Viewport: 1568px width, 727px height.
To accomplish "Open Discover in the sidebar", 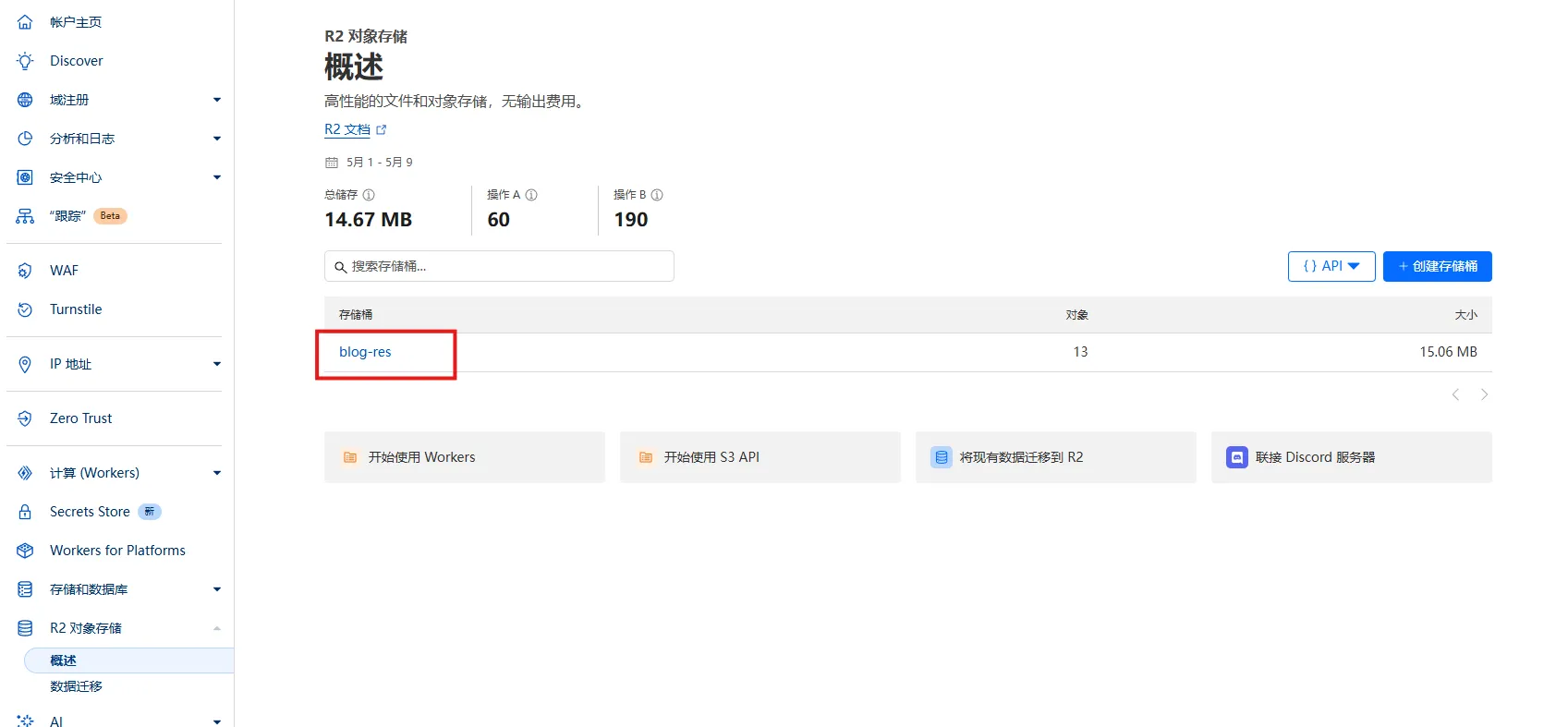I will [x=77, y=61].
